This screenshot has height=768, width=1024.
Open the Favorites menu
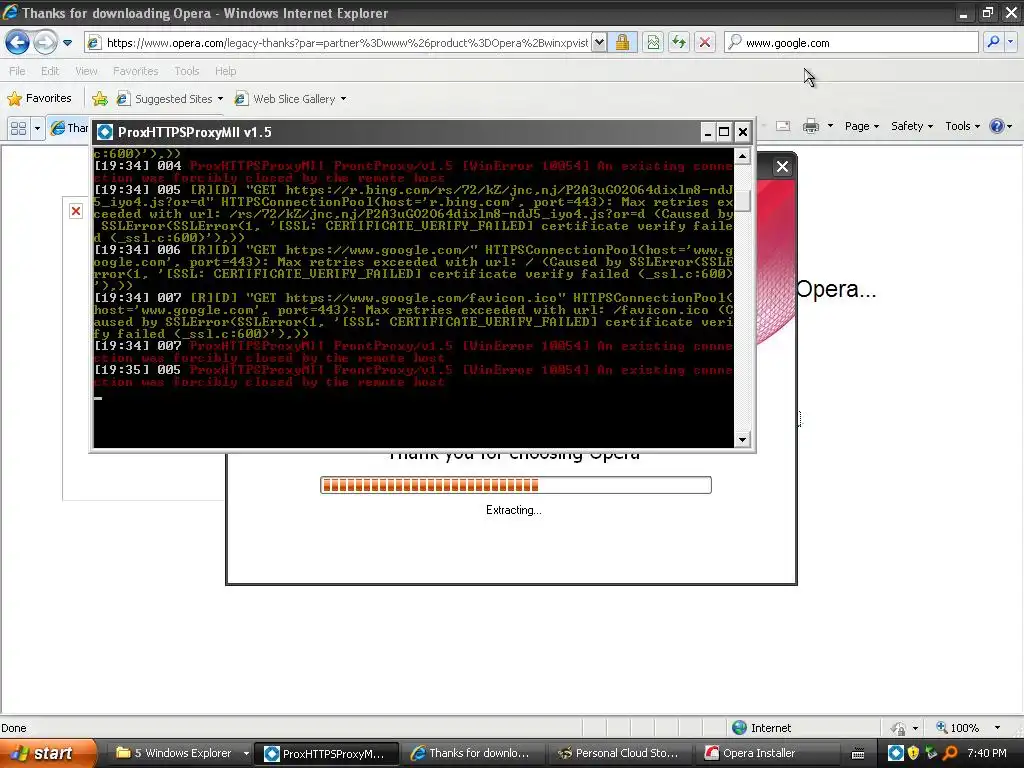pyautogui.click(x=136, y=71)
